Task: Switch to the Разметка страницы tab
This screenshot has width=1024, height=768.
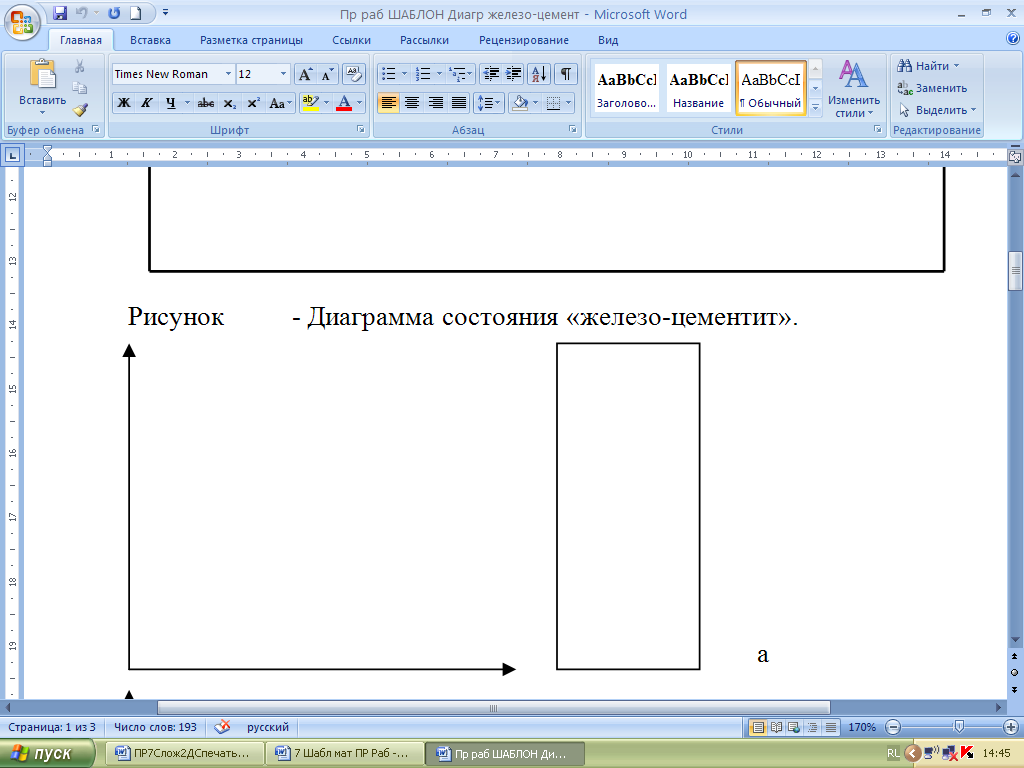Action: (x=251, y=40)
